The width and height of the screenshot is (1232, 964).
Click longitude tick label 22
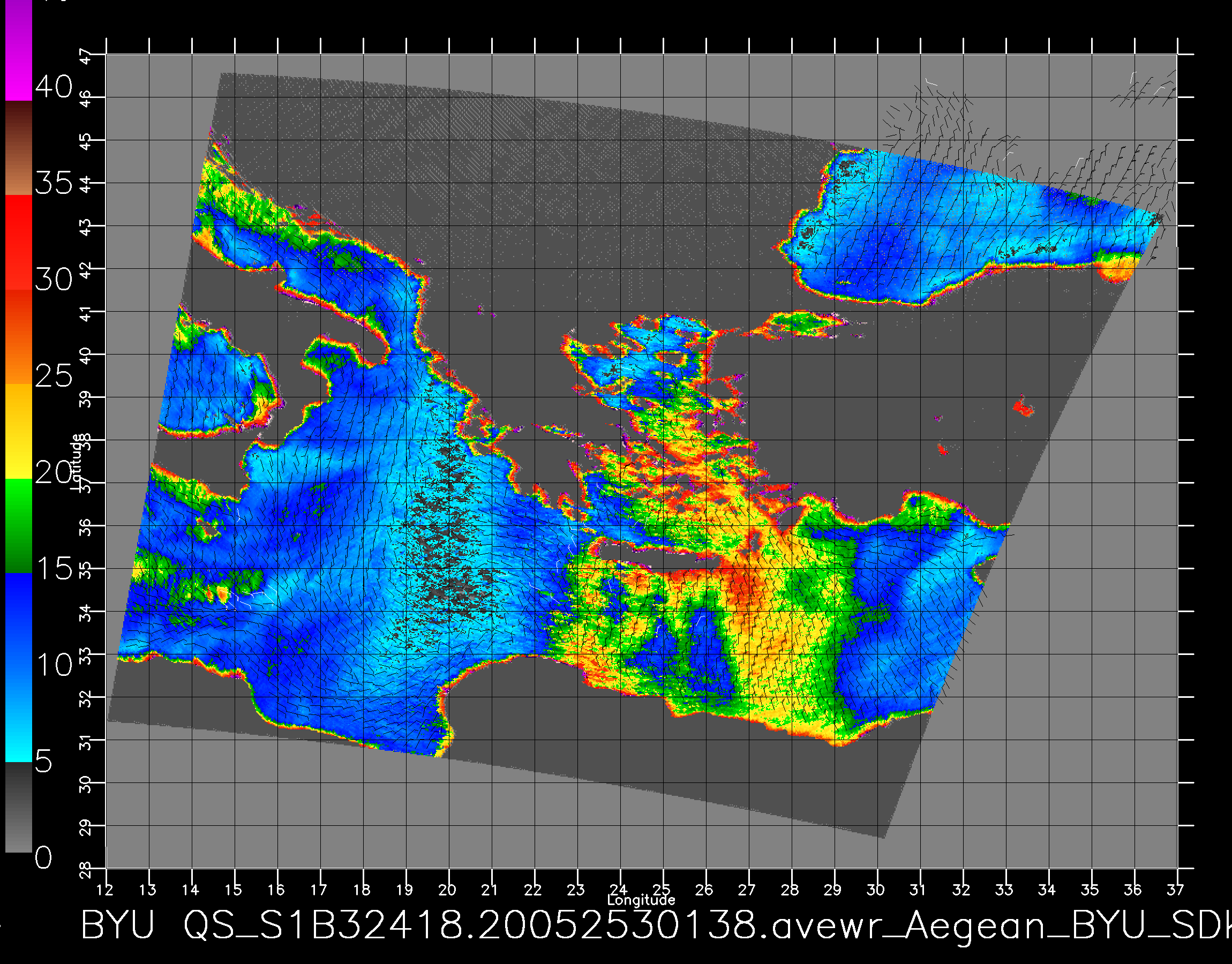click(533, 890)
